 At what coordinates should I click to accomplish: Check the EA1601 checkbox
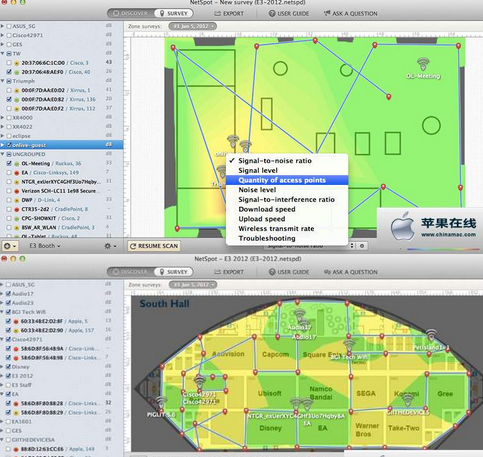click(x=9, y=421)
